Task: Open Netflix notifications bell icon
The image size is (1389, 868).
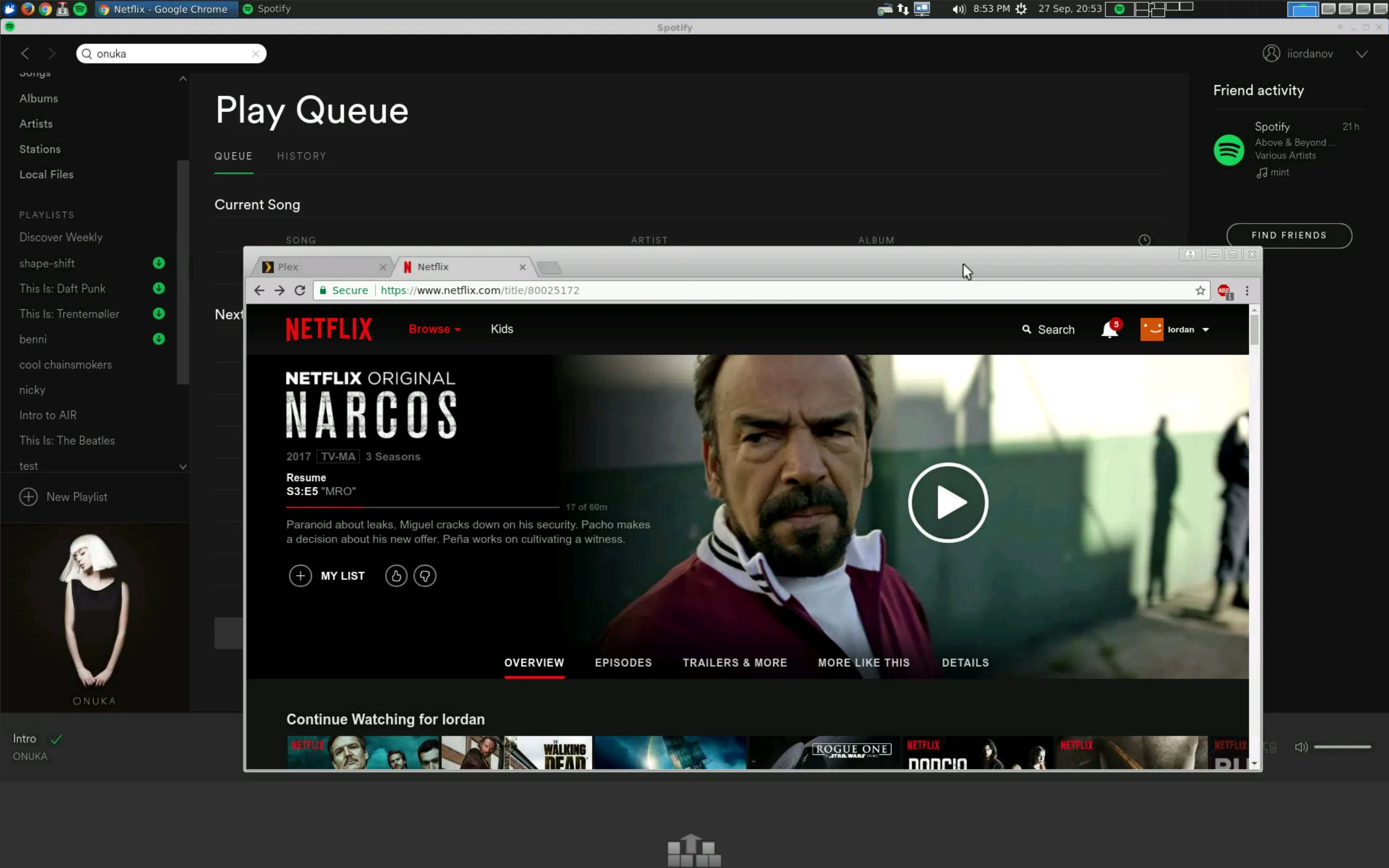Action: click(1109, 329)
